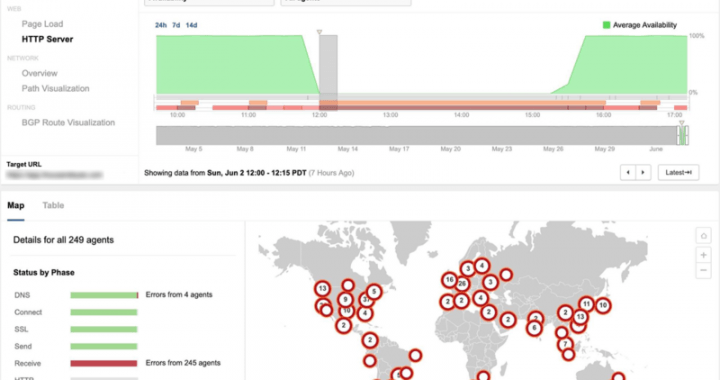Select the map cluster marker labeled 11
This screenshot has width=720, height=380.
(x=586, y=304)
